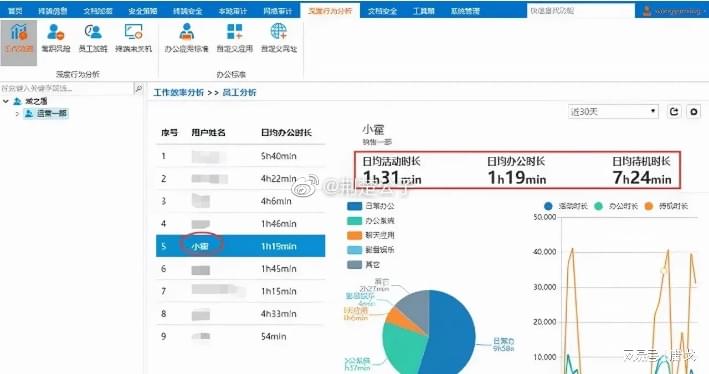
Task: Toggle the 日常办公 pie legend swatch
Action: coord(354,206)
